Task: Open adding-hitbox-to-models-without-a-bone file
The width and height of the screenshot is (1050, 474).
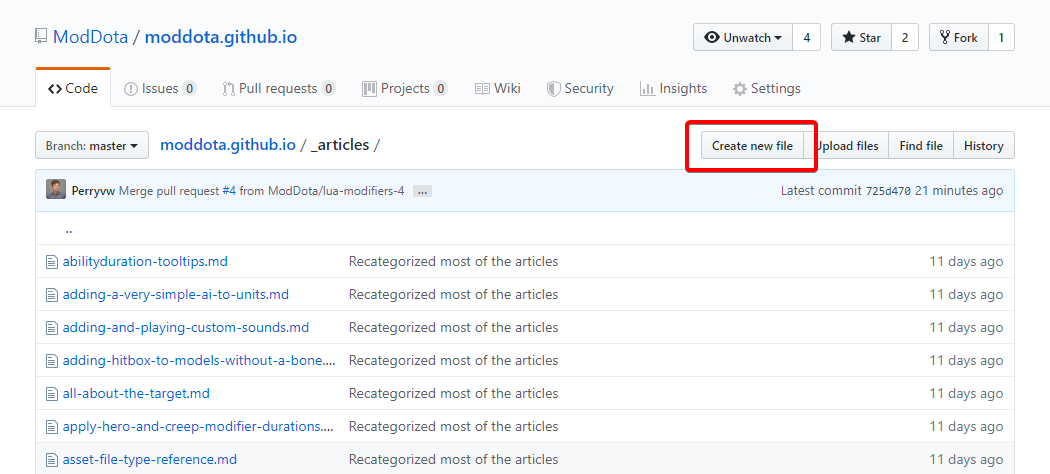Action: pyautogui.click(x=200, y=360)
